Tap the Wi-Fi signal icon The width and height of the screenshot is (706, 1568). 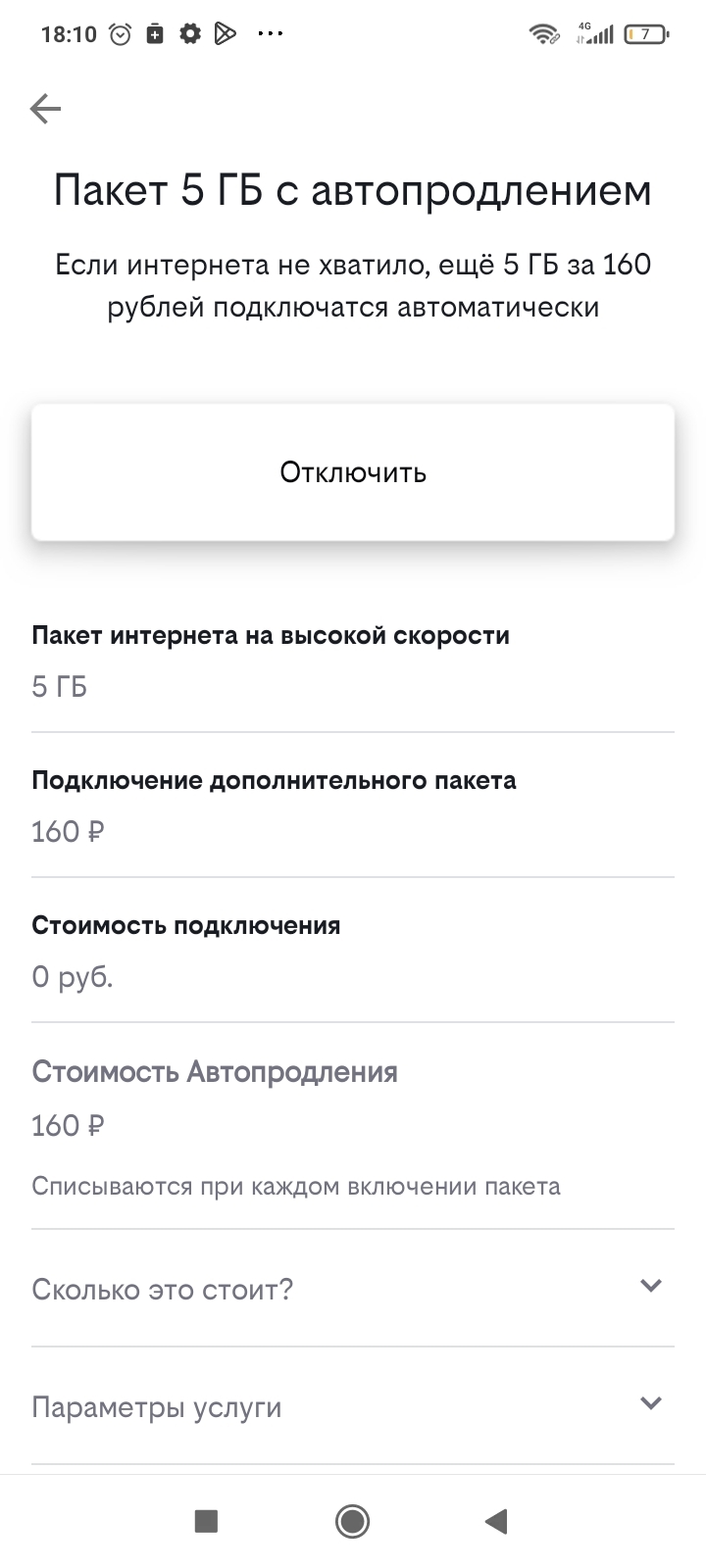pos(543,34)
